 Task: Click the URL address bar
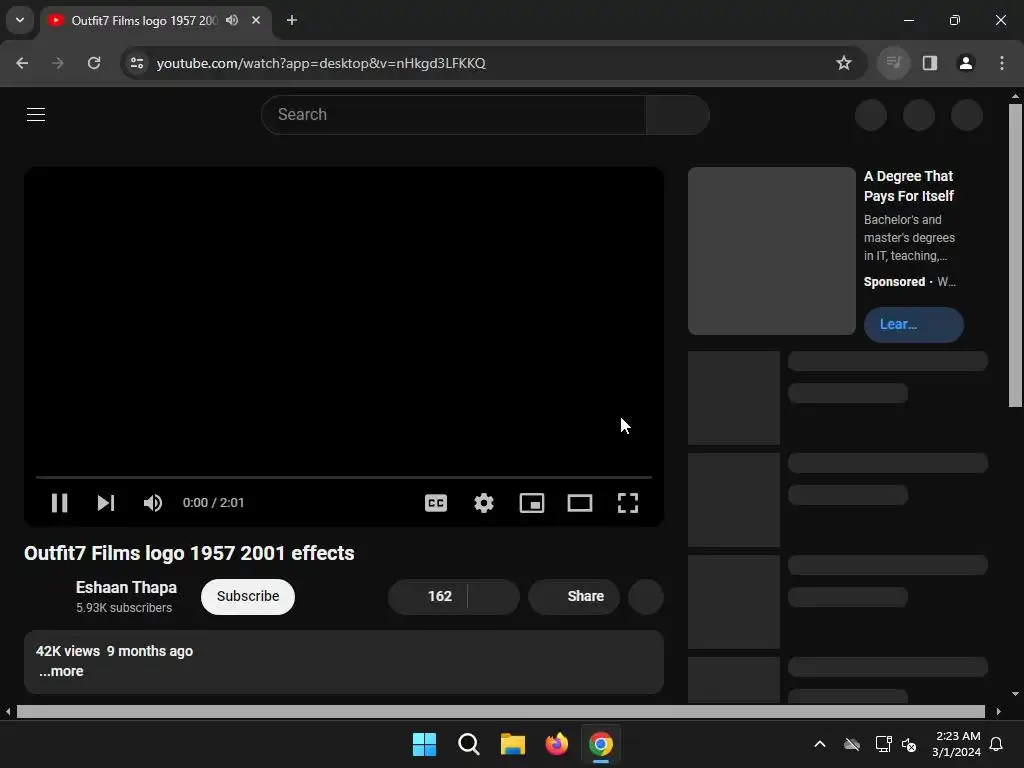click(x=490, y=63)
